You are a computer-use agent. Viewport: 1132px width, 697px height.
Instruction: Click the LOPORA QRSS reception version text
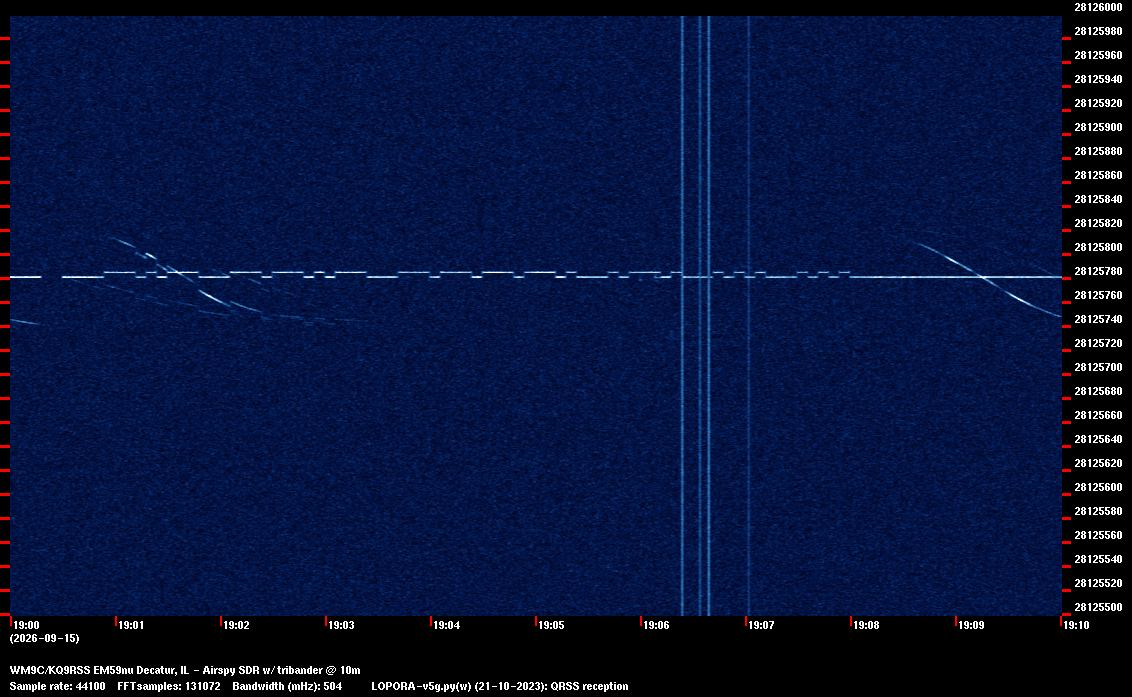(500, 686)
